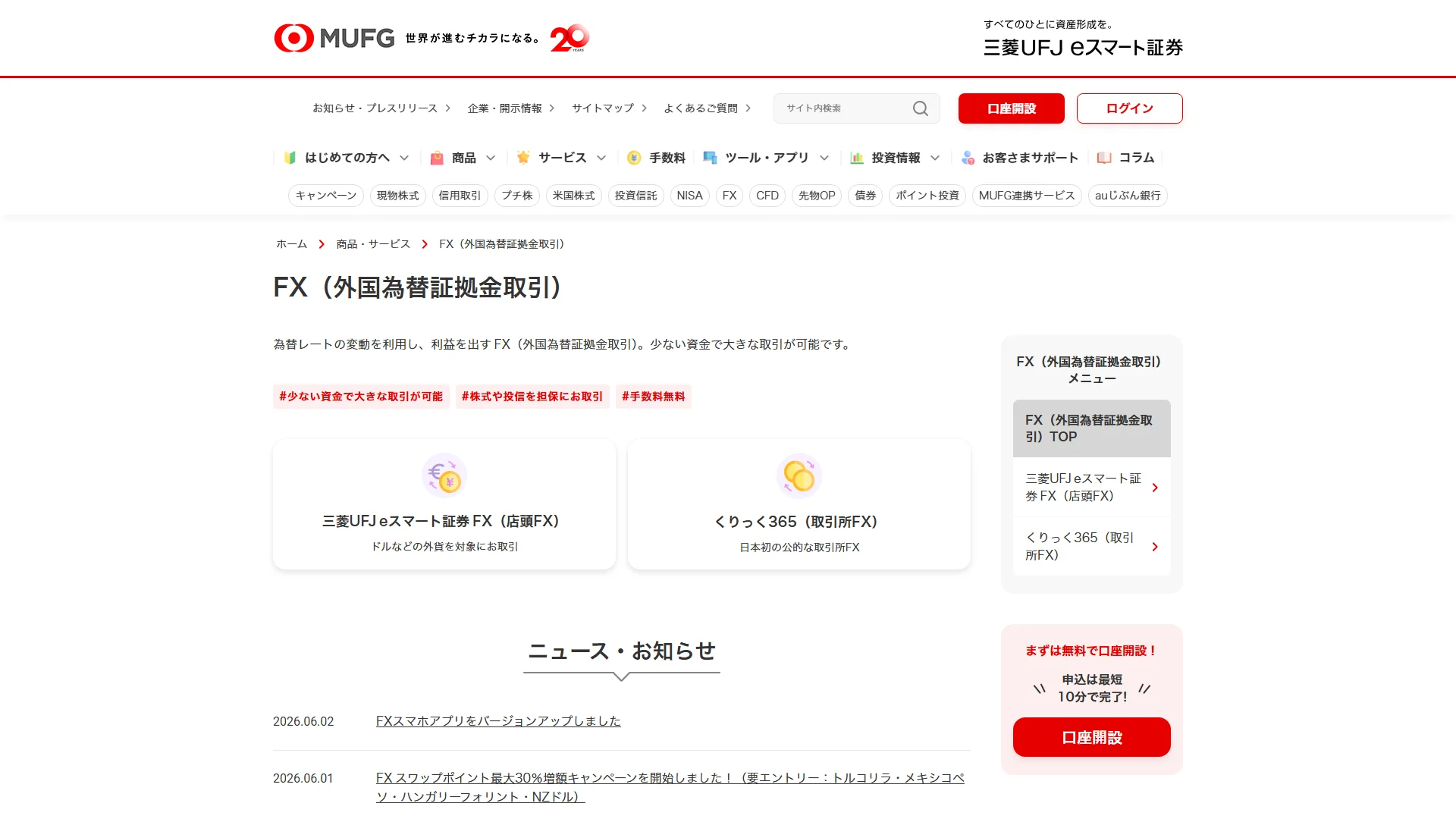Click the header 口座開設 button
This screenshot has width=1456, height=819.
1012,108
